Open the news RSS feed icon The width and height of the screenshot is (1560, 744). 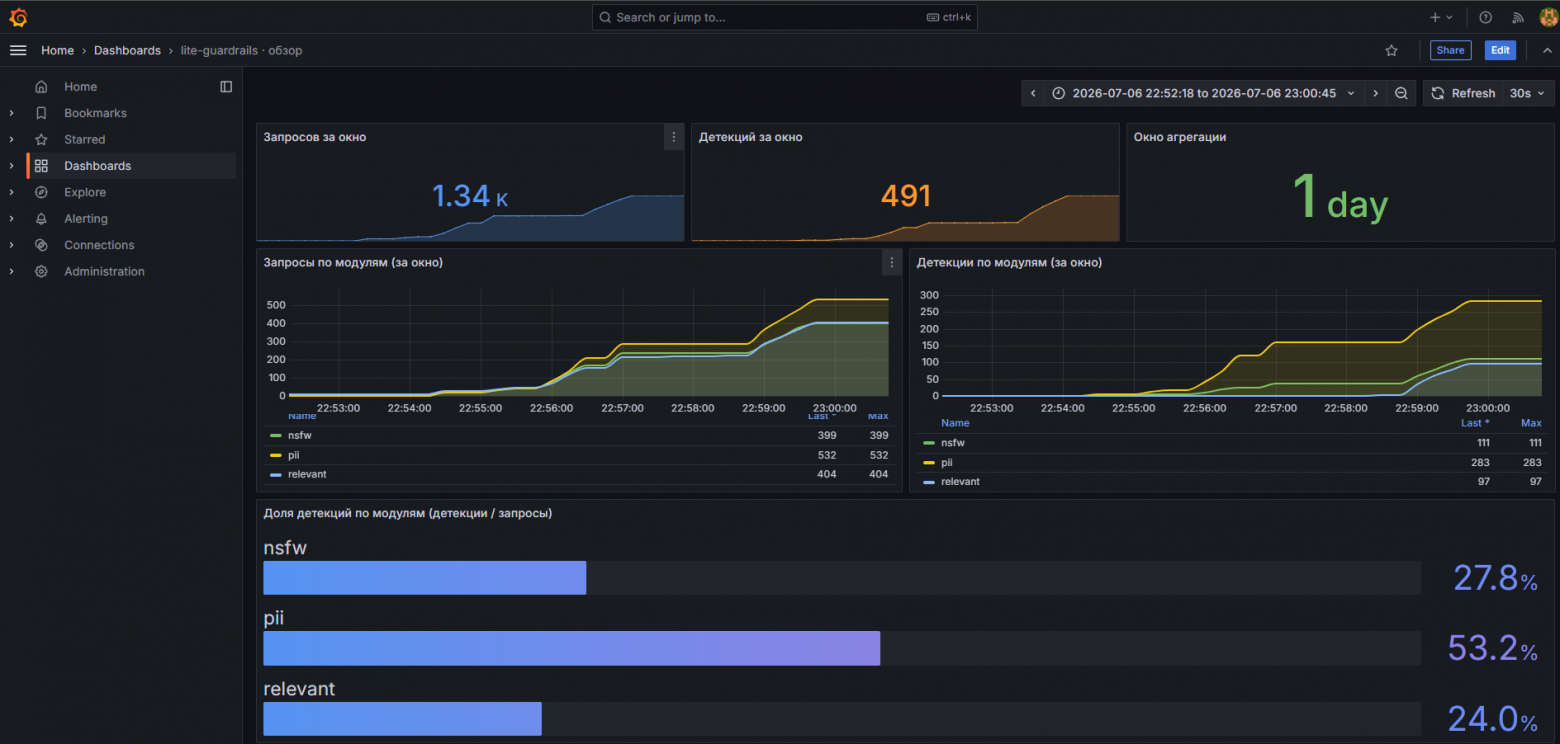click(1517, 17)
